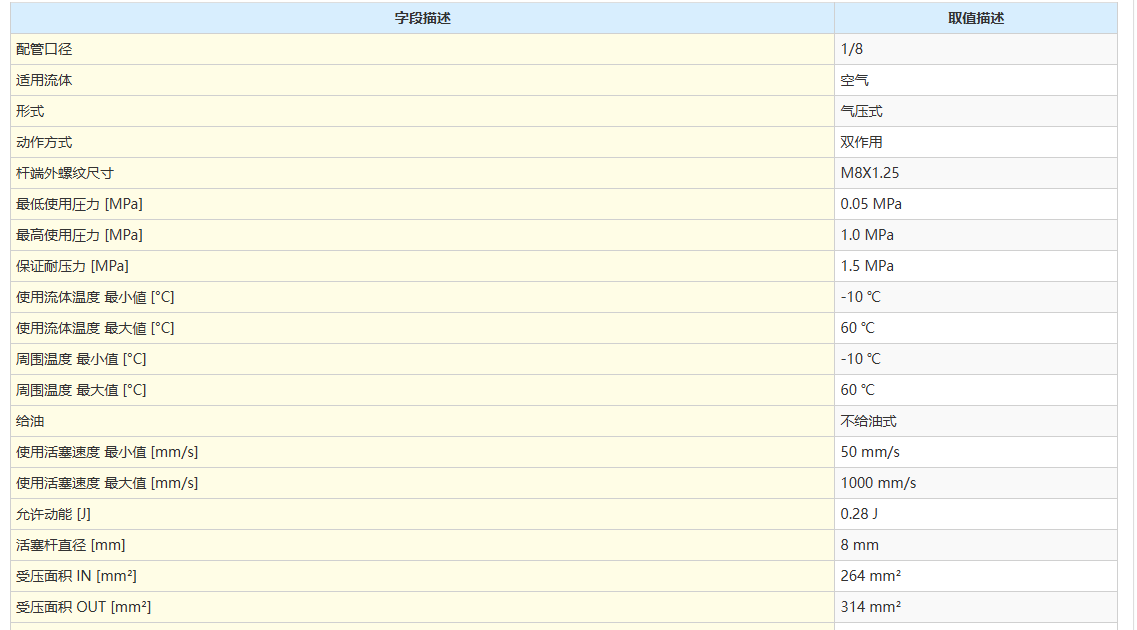The width and height of the screenshot is (1137, 630).
Task: Click the 取值描述 column header
Action: click(x=975, y=18)
